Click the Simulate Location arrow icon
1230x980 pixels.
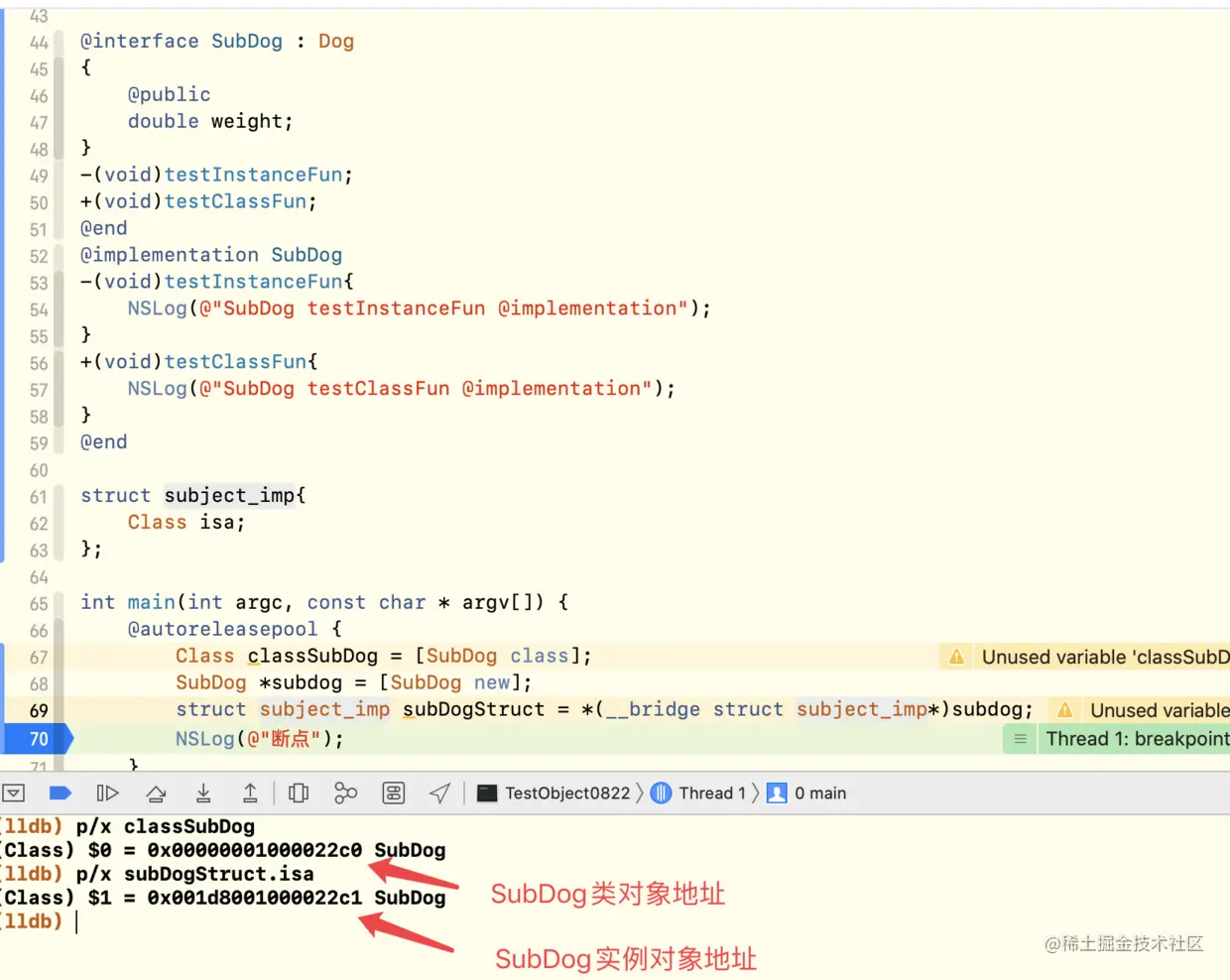click(440, 793)
